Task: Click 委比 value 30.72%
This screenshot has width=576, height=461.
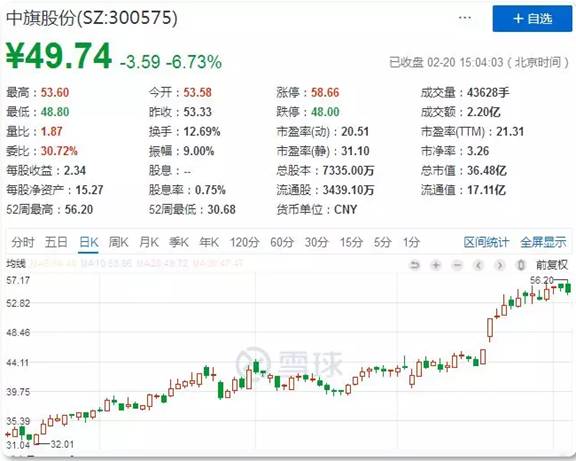Action: tap(59, 151)
